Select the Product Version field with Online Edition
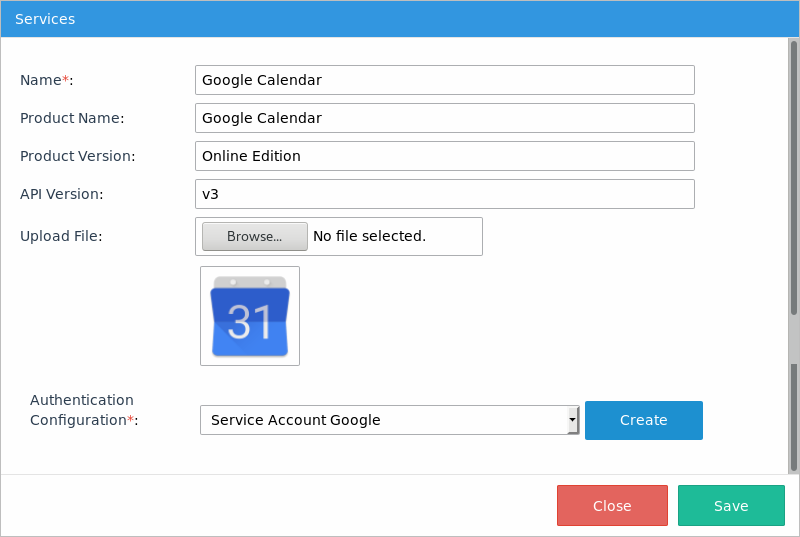Image resolution: width=800 pixels, height=537 pixels. click(x=444, y=156)
